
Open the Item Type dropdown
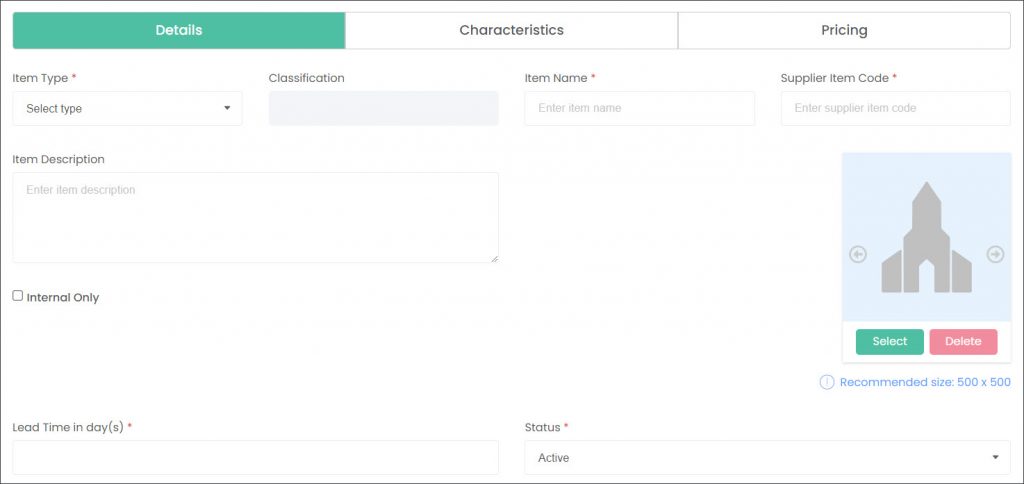[x=127, y=108]
